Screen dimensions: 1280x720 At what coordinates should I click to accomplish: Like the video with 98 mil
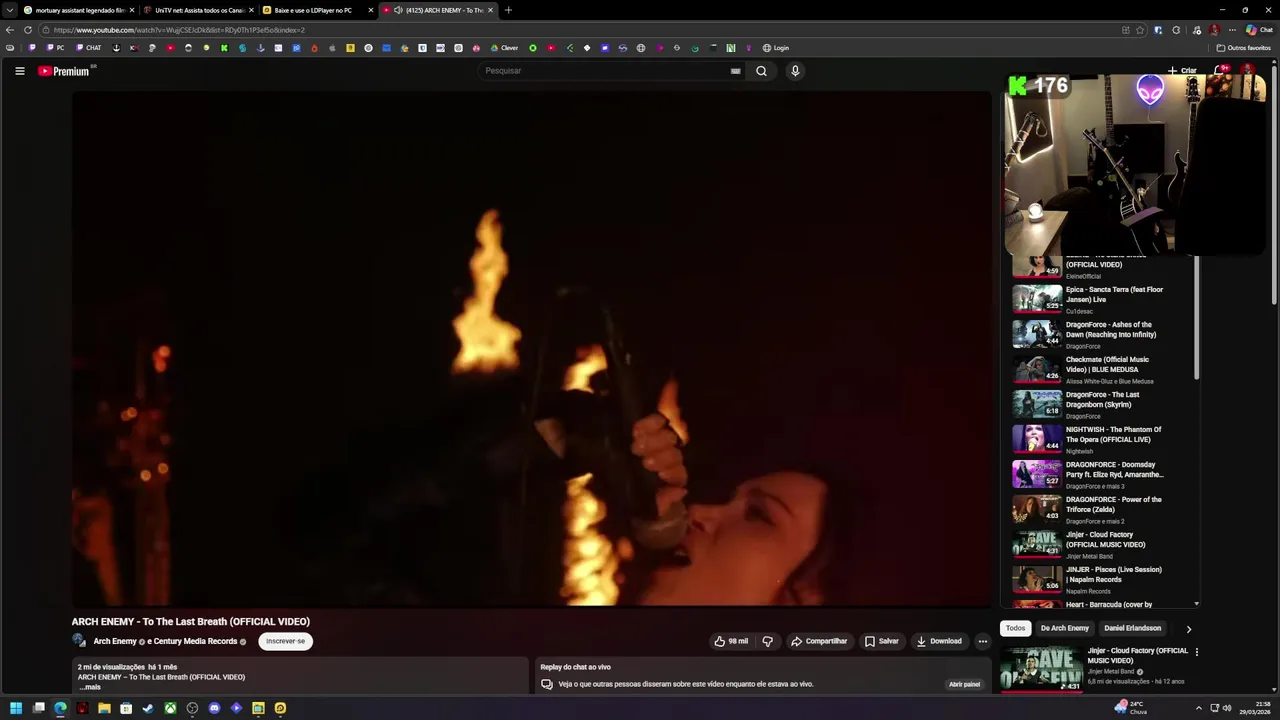pyautogui.click(x=731, y=641)
